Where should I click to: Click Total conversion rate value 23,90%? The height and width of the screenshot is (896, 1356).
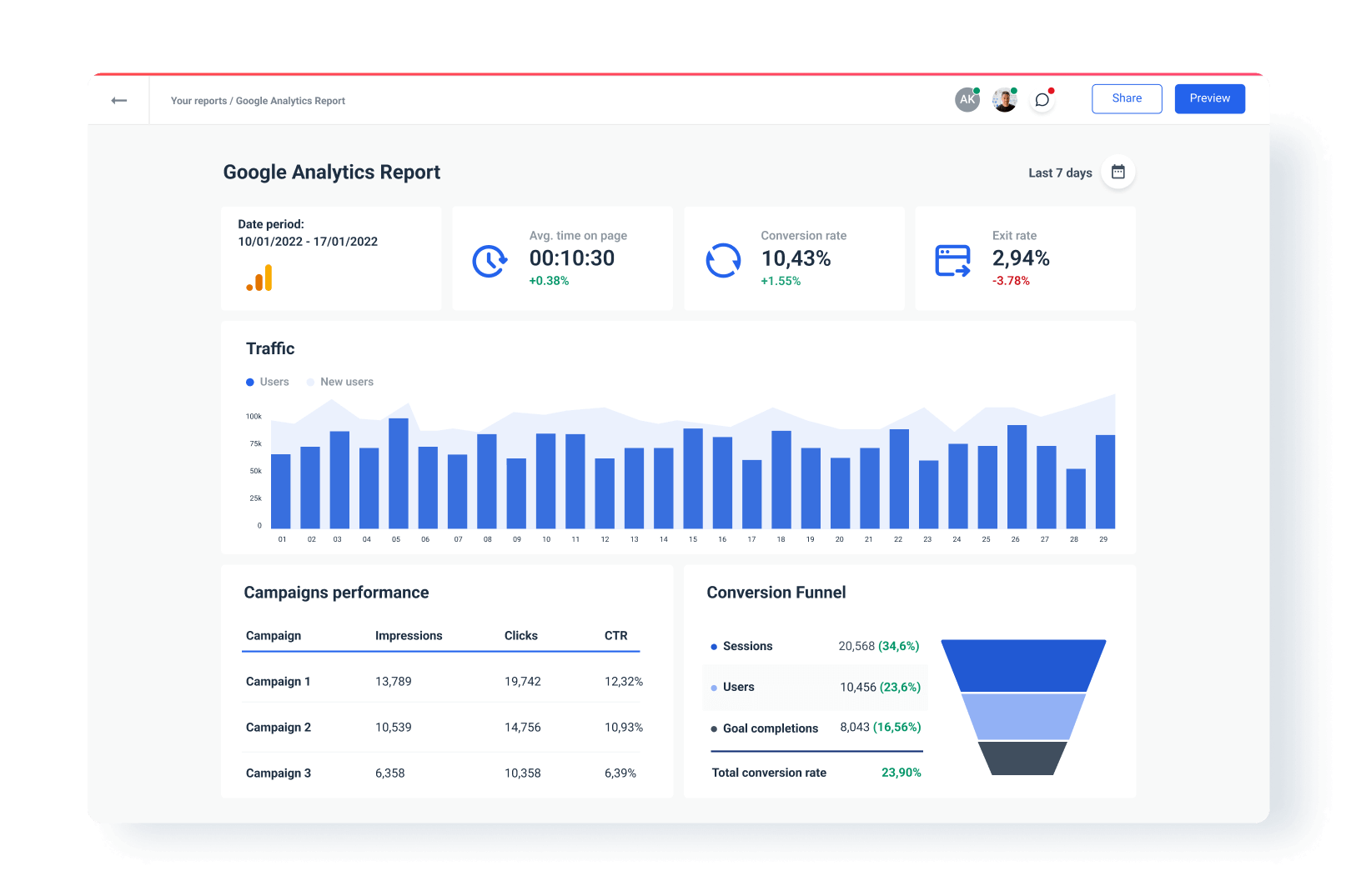[901, 773]
